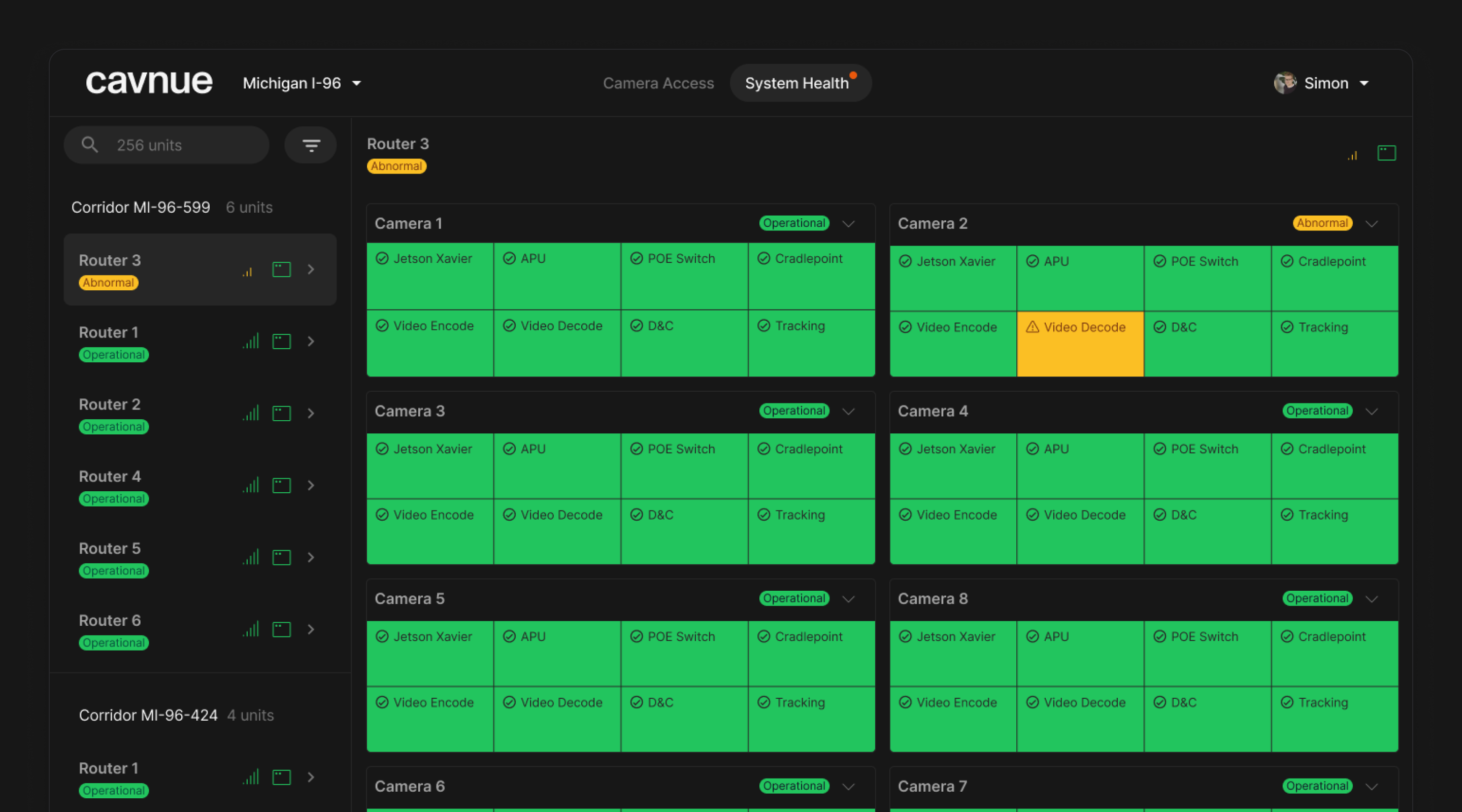This screenshot has height=812, width=1462.
Task: Open console icon for Router 5
Action: coord(282,558)
